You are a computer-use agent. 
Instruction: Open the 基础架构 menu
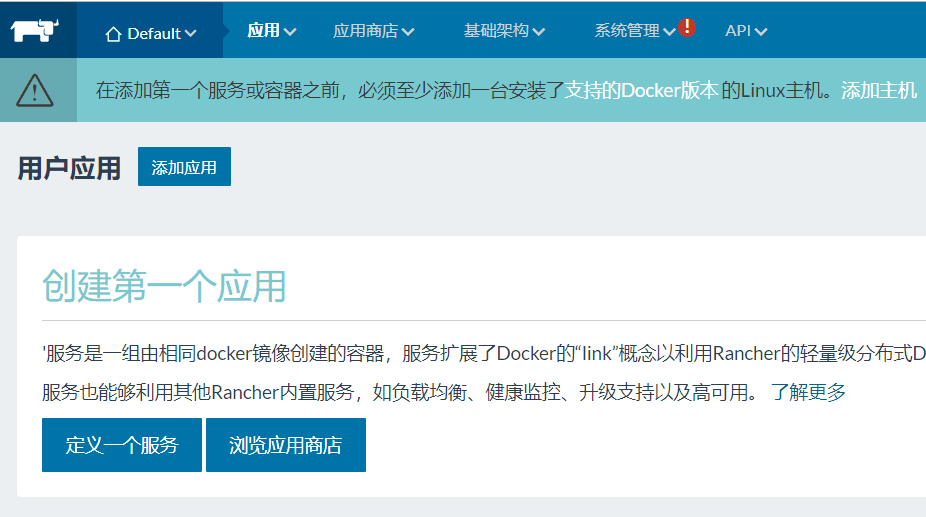(x=504, y=31)
